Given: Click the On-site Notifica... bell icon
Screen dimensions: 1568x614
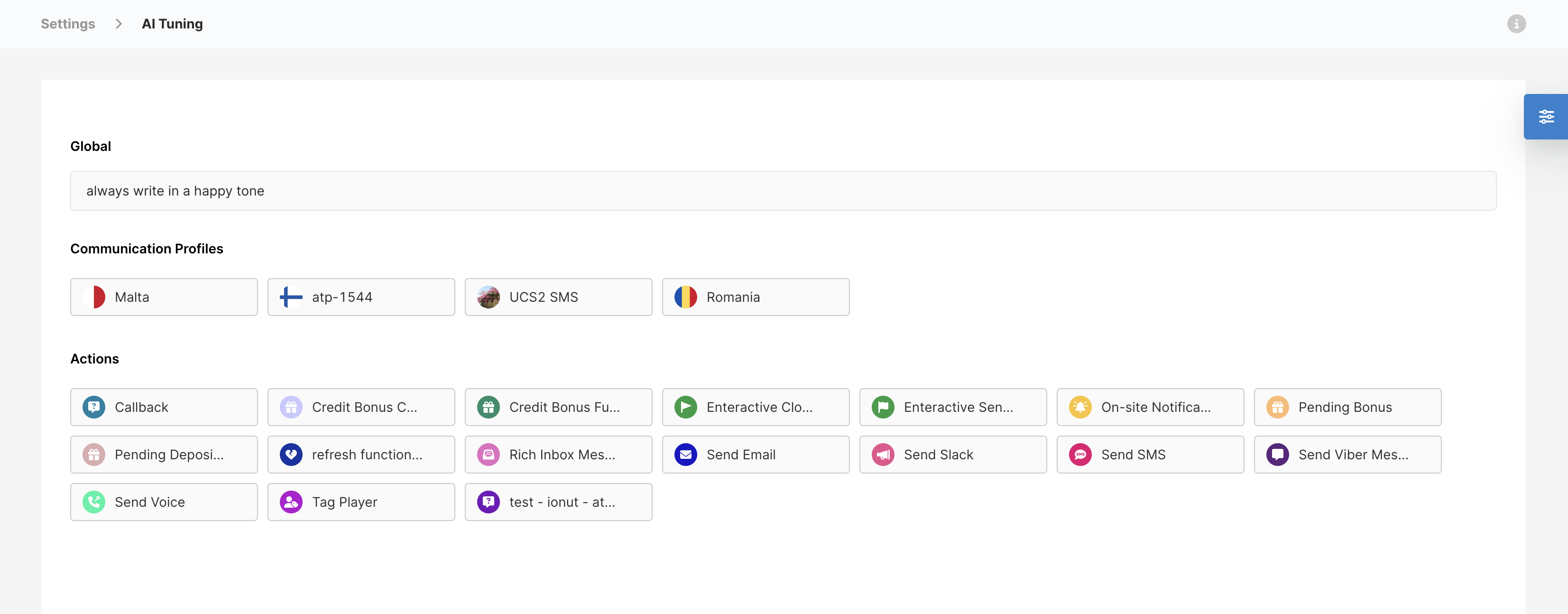Looking at the screenshot, I should tap(1080, 407).
